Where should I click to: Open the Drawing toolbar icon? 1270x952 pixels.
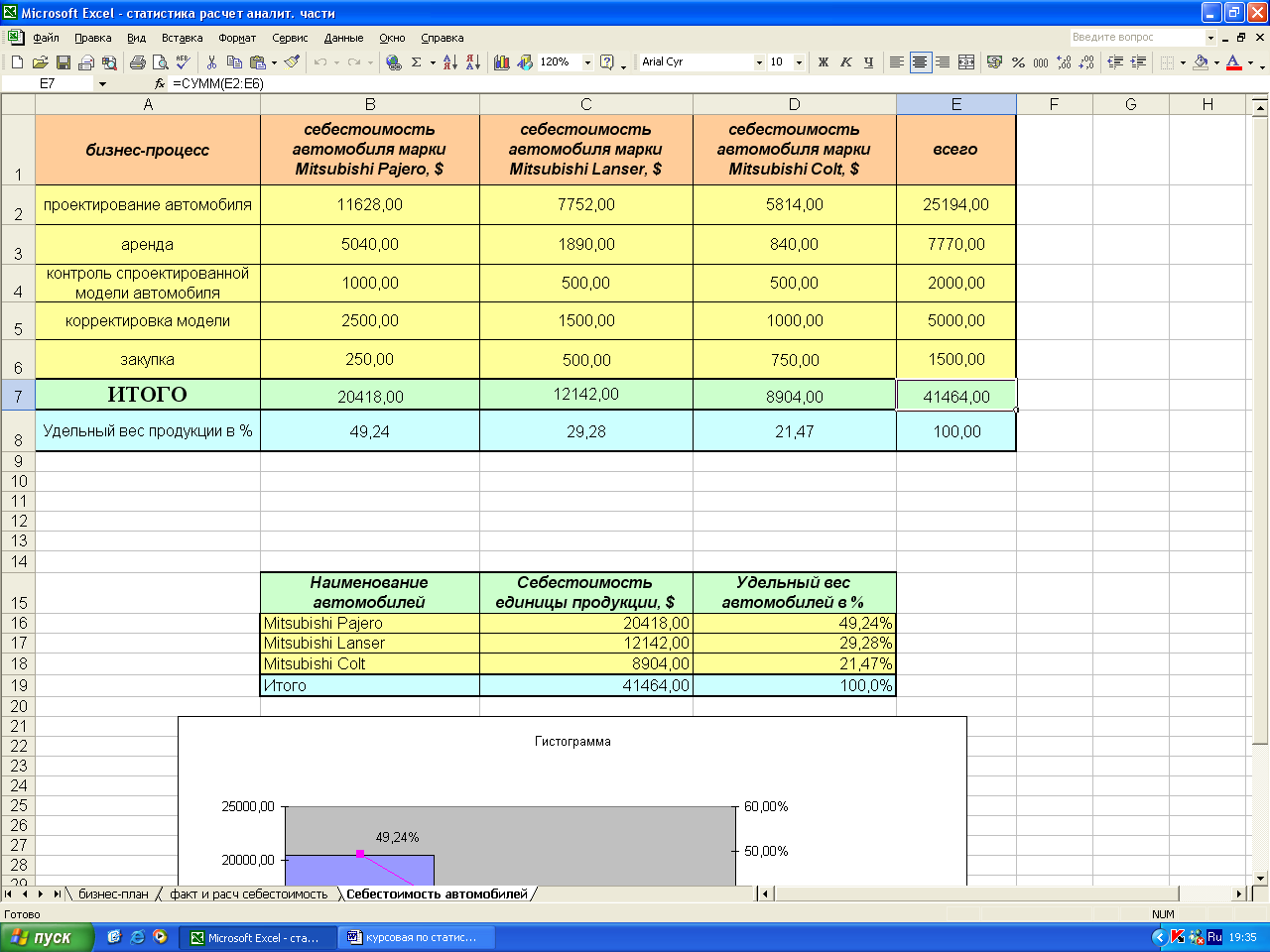(x=525, y=62)
